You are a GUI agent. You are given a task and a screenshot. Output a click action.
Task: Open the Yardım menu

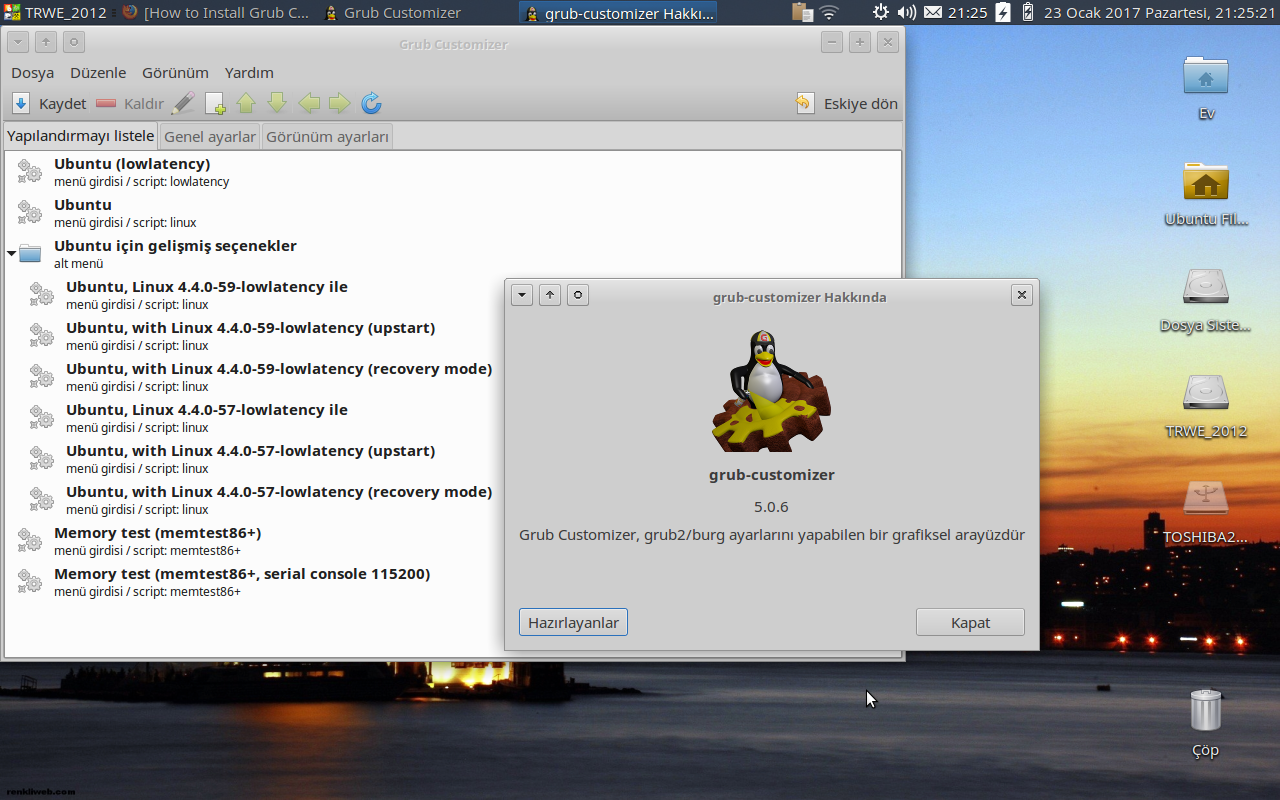pos(249,72)
